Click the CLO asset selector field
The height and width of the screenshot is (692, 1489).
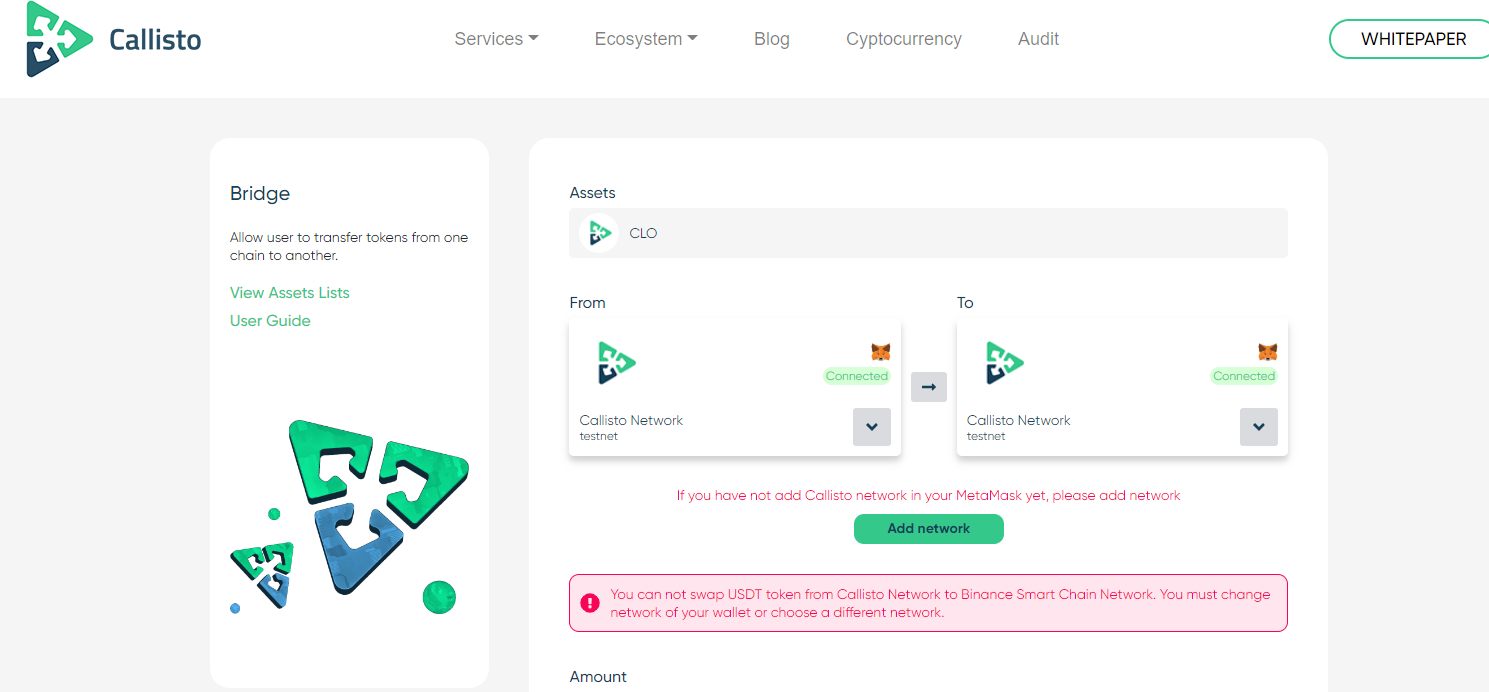point(928,233)
